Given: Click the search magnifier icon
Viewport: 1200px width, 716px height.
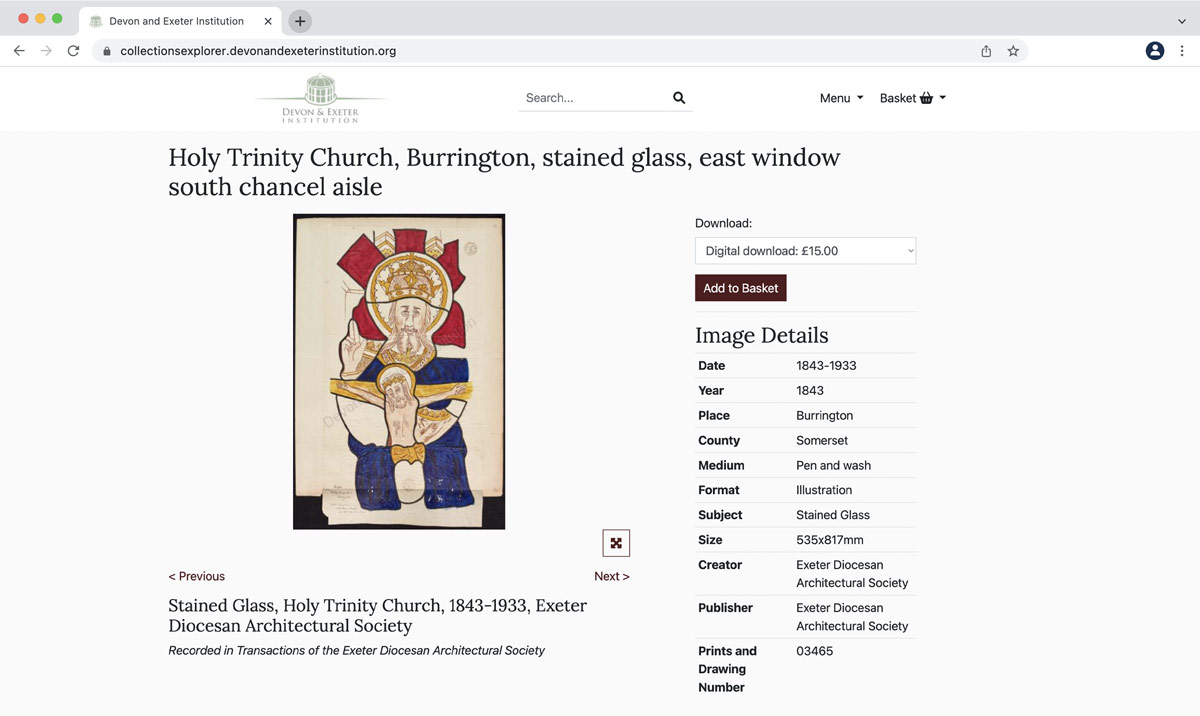Looking at the screenshot, I should click(x=679, y=98).
